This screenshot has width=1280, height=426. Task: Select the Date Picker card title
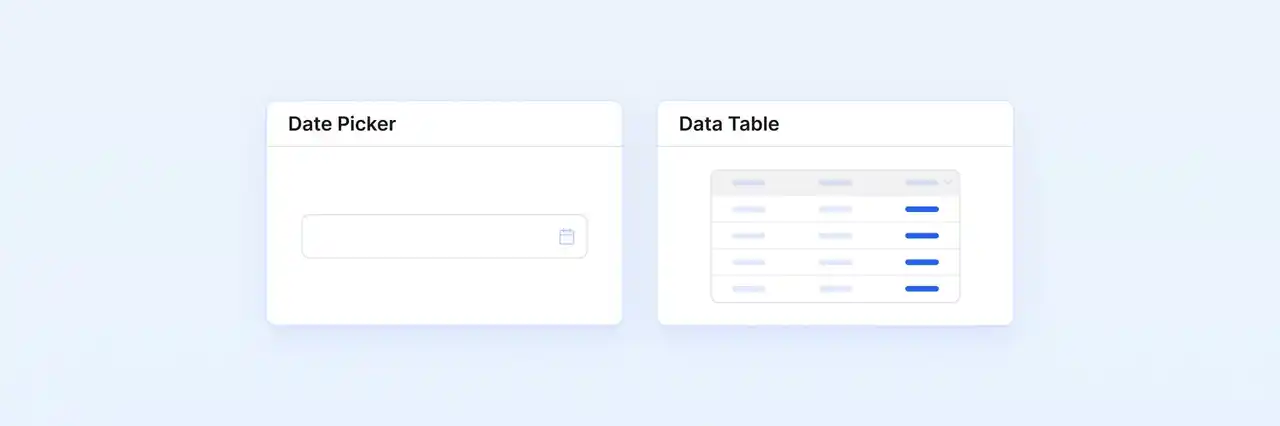click(x=342, y=124)
